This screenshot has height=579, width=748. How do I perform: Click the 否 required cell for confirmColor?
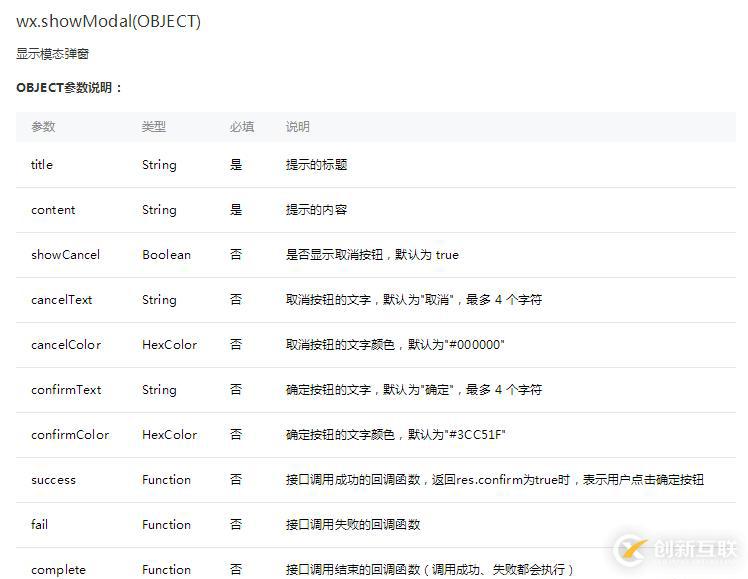(x=236, y=435)
